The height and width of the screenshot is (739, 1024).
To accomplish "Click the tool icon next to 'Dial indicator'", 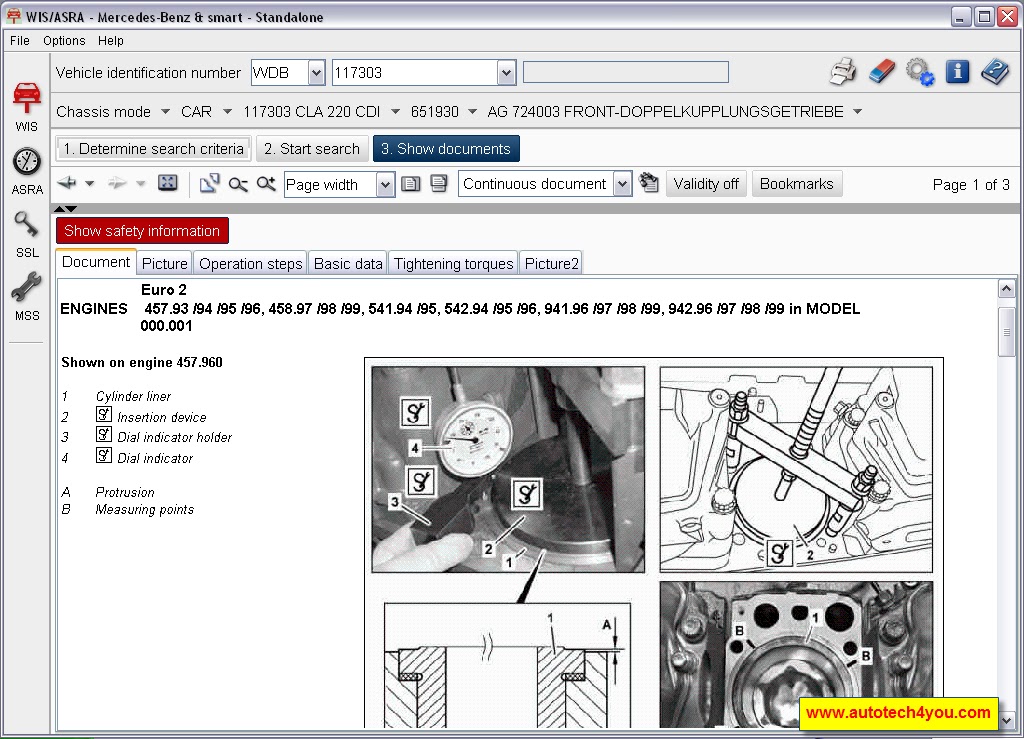I will (x=104, y=455).
